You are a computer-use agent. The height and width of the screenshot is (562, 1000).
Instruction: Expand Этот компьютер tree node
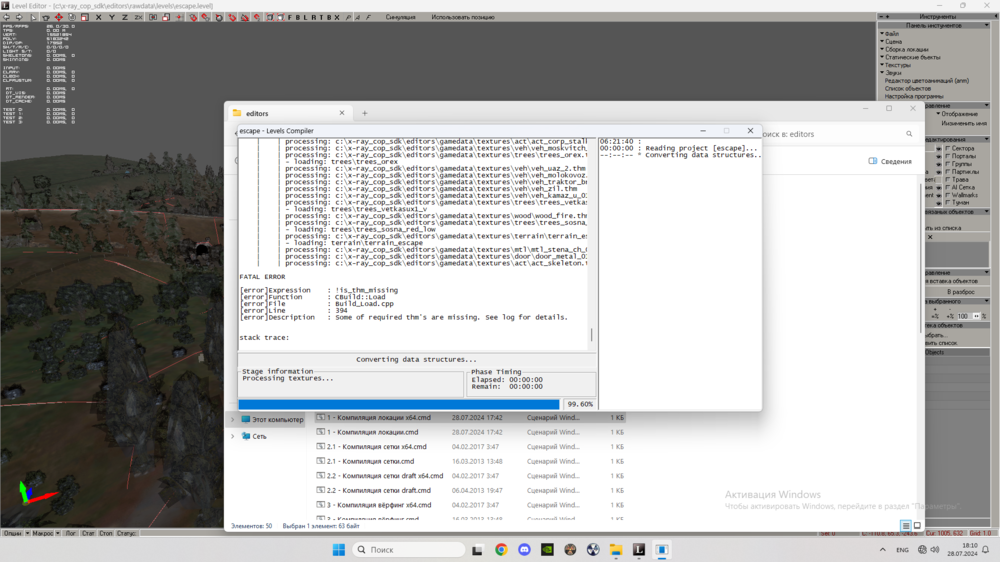coord(234,419)
